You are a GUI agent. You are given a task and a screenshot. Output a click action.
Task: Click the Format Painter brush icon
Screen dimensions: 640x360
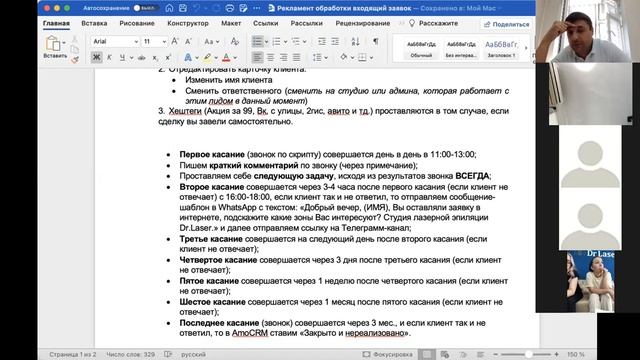(75, 60)
